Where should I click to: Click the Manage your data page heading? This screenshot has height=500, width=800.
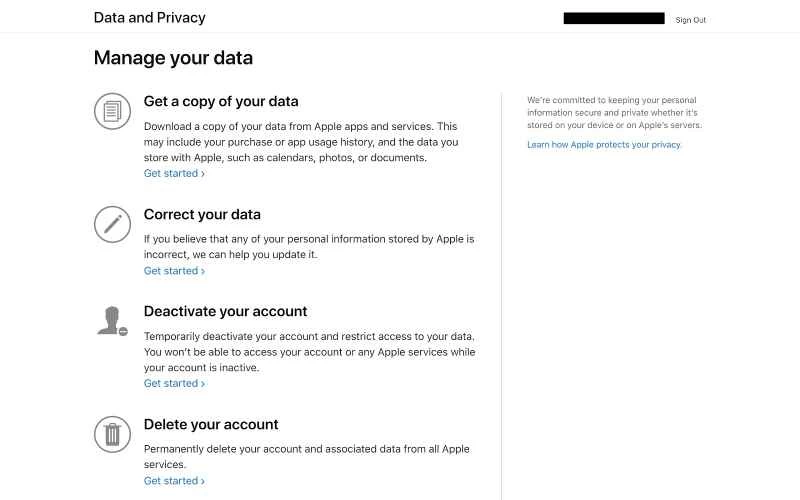[x=173, y=58]
